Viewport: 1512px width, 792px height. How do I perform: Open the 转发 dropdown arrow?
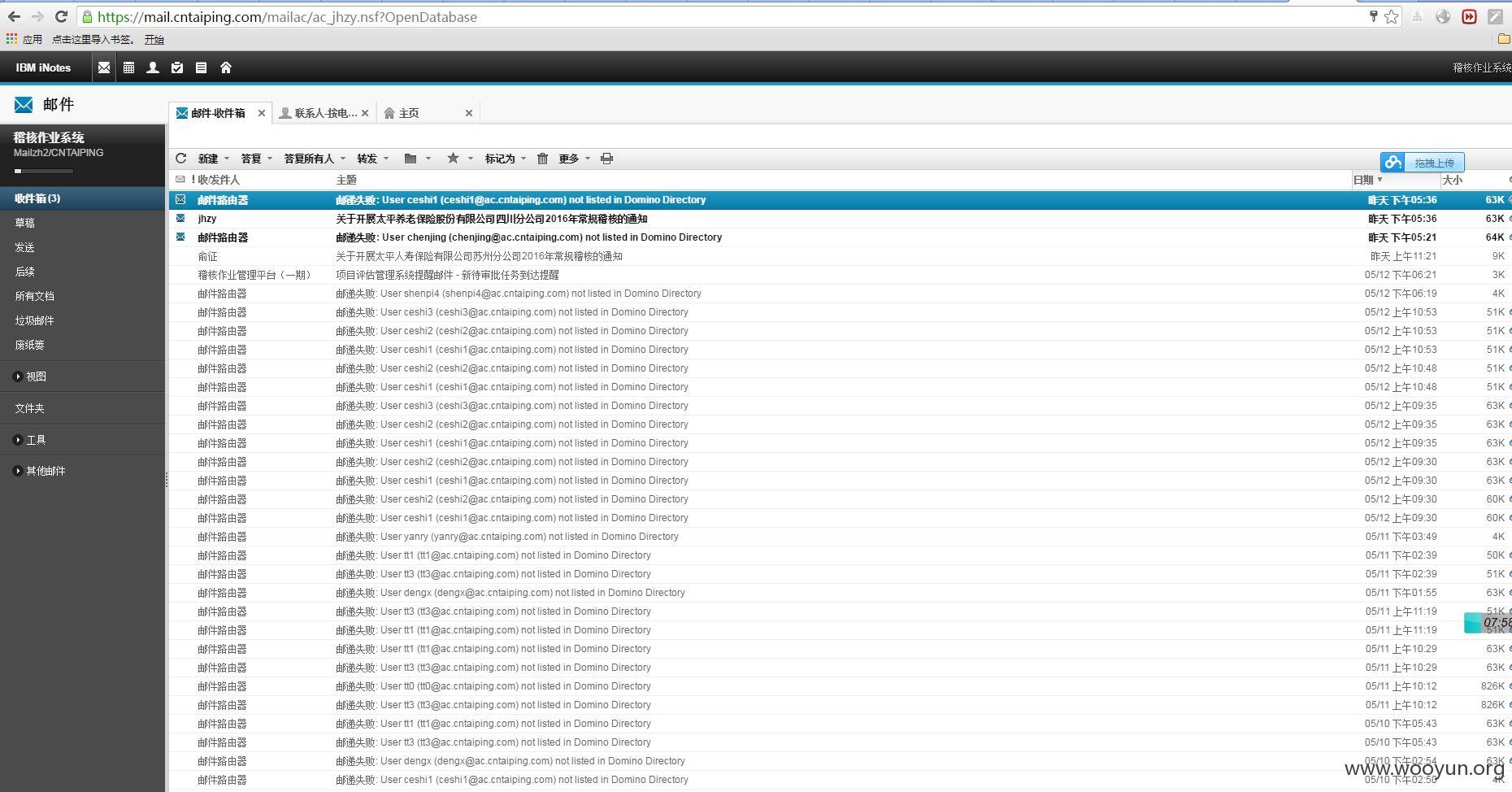pyautogui.click(x=386, y=159)
